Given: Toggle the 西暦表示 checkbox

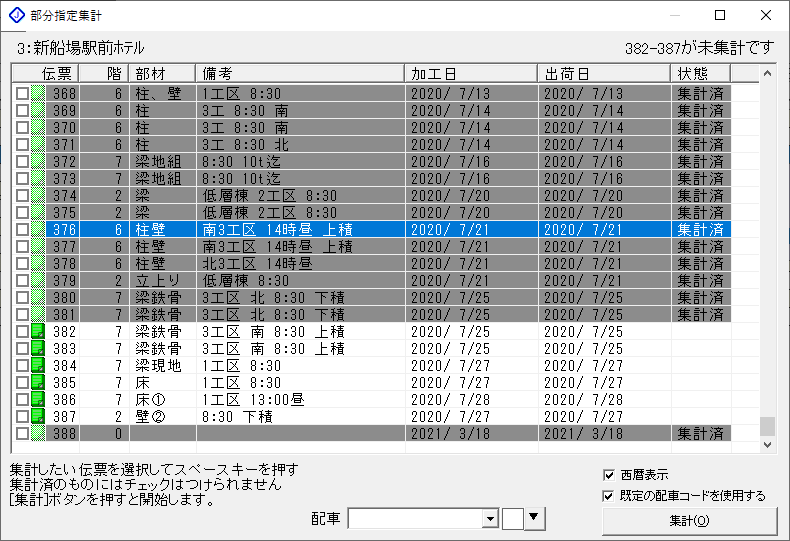Looking at the screenshot, I should [609, 475].
